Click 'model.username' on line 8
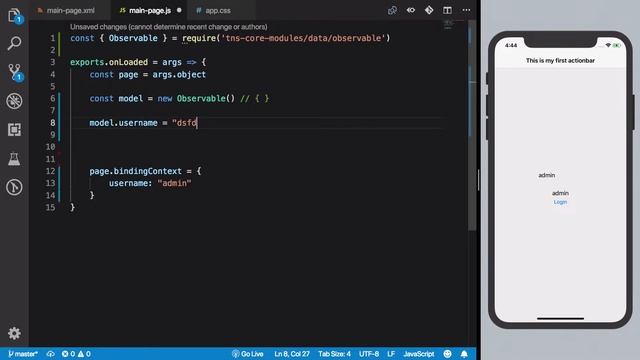Viewport: 640px width, 360px height. (123, 123)
